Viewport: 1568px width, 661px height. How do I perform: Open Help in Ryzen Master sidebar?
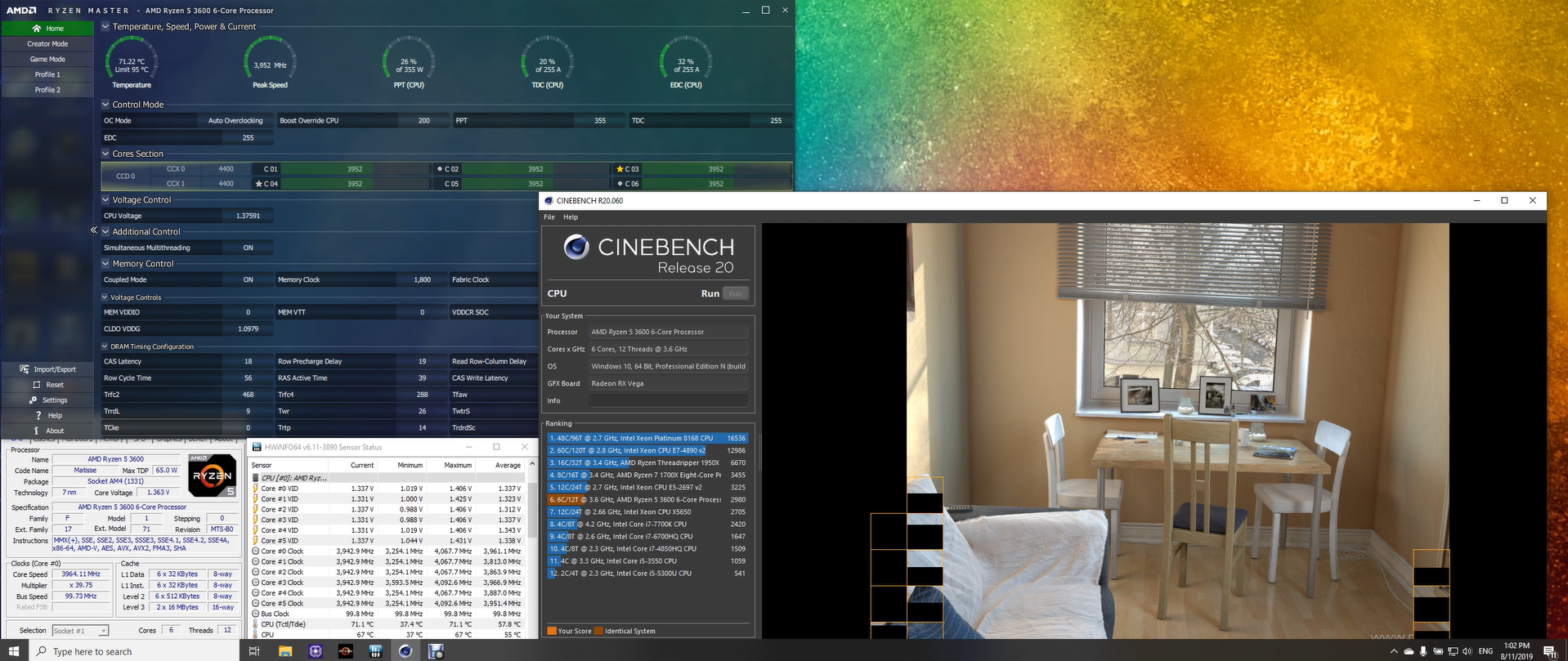click(x=47, y=416)
